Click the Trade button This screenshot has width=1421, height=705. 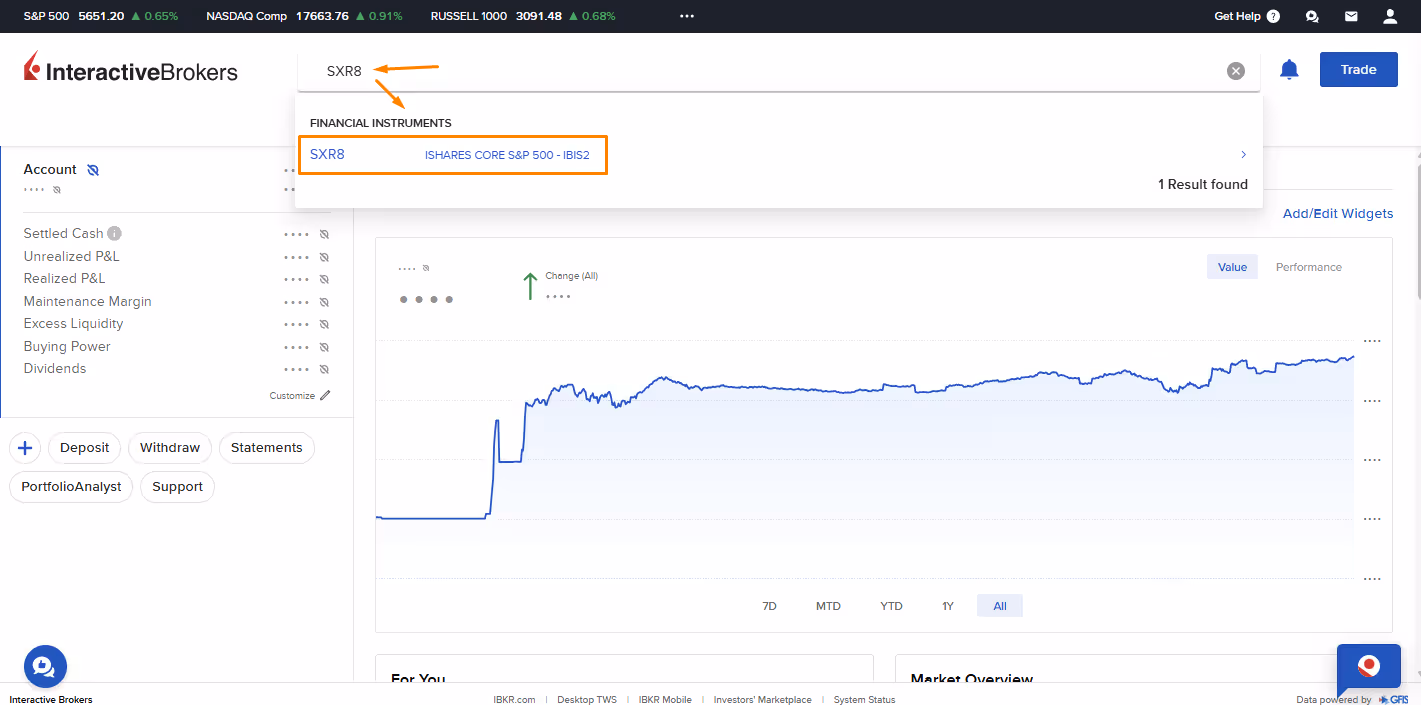tap(1359, 70)
